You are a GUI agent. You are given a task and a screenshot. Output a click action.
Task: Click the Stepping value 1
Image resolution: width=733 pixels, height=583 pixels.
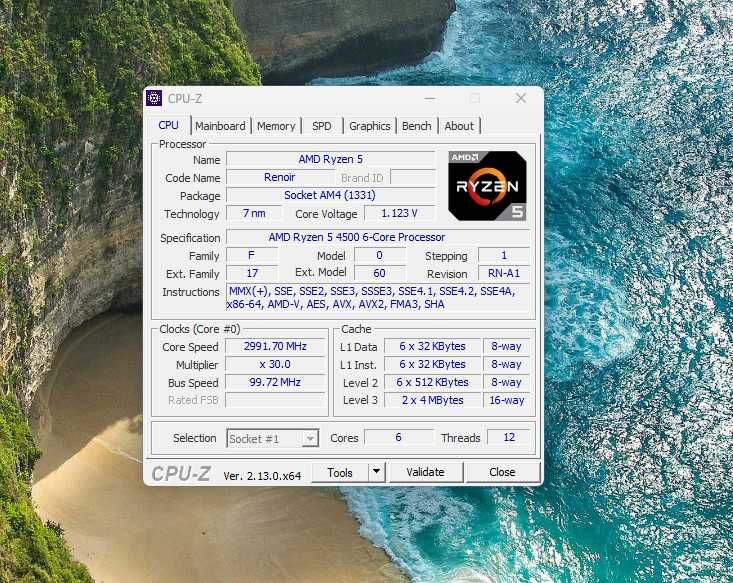[x=504, y=255]
